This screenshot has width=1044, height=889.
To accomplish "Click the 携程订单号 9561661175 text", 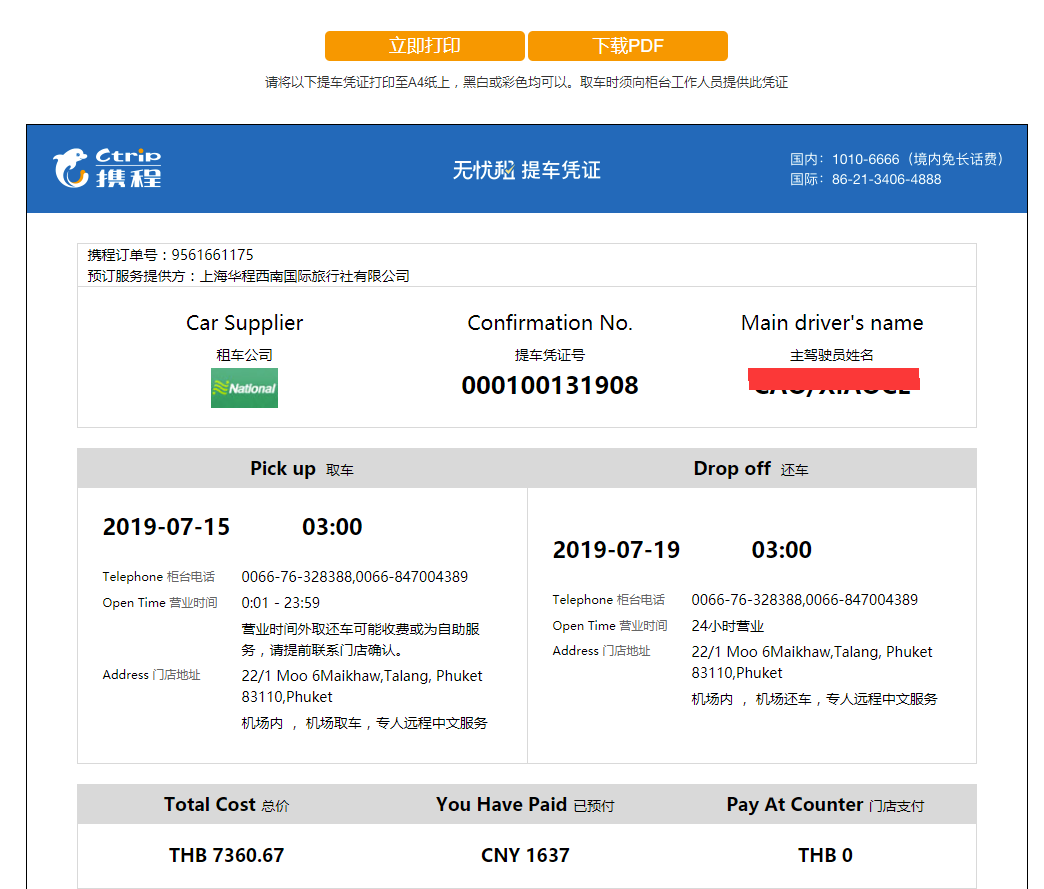I will [170, 255].
